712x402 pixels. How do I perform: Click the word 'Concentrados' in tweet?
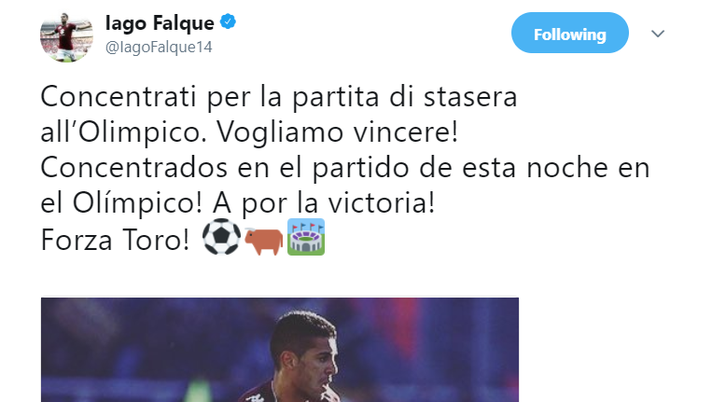134,168
